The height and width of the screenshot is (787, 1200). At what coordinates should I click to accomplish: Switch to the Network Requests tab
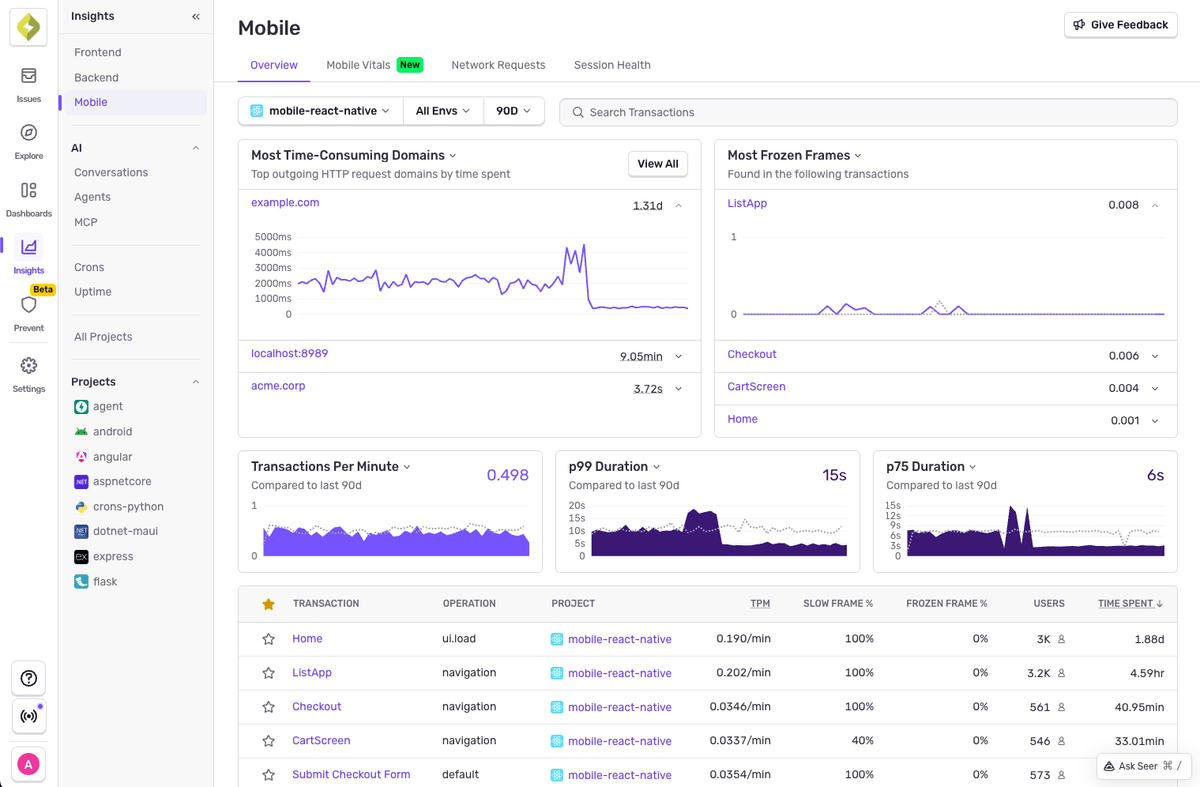tap(498, 64)
